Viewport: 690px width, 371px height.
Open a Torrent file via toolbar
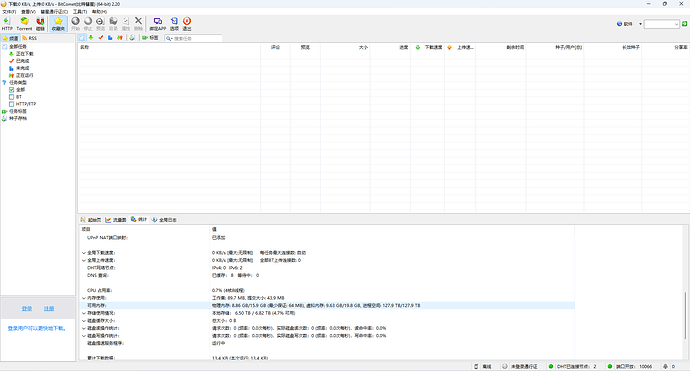click(x=24, y=24)
